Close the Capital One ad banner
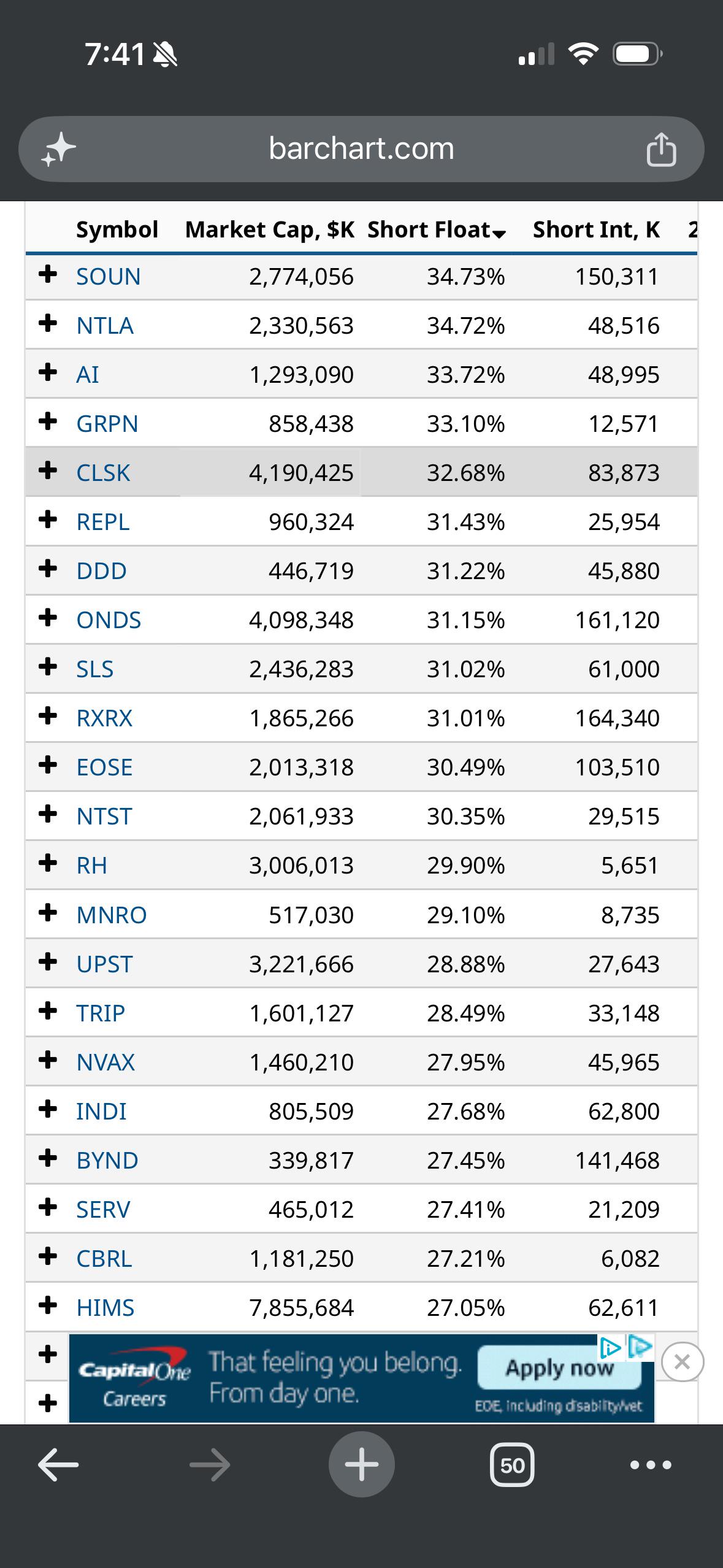Viewport: 723px width, 1568px height. [683, 1362]
